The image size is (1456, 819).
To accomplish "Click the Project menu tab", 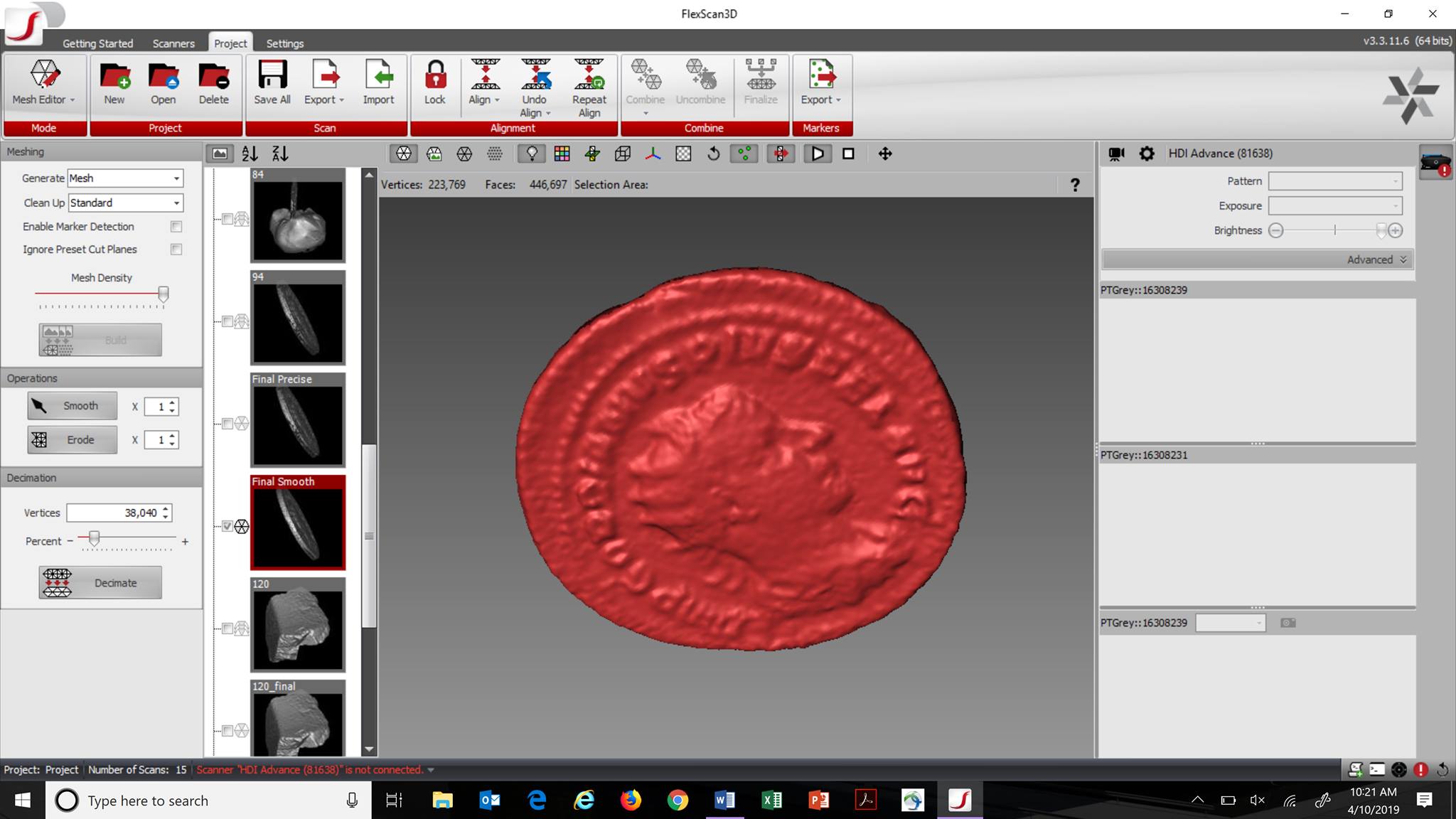I will point(230,43).
